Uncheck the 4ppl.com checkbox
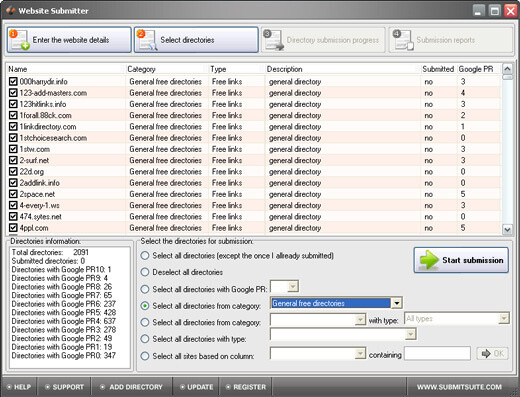Screen dimensions: 520x397 click(x=13, y=228)
